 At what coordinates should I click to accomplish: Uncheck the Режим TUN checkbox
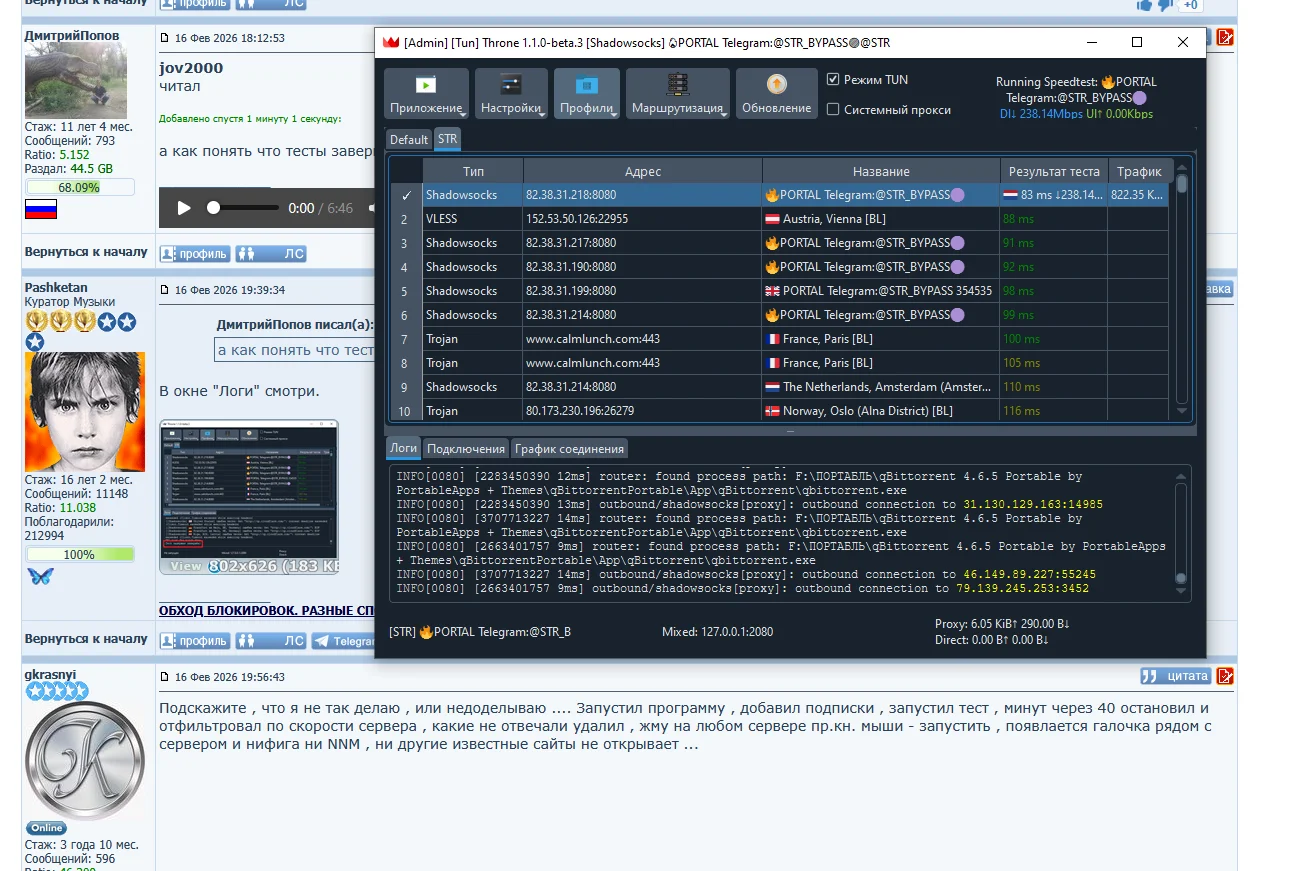833,80
